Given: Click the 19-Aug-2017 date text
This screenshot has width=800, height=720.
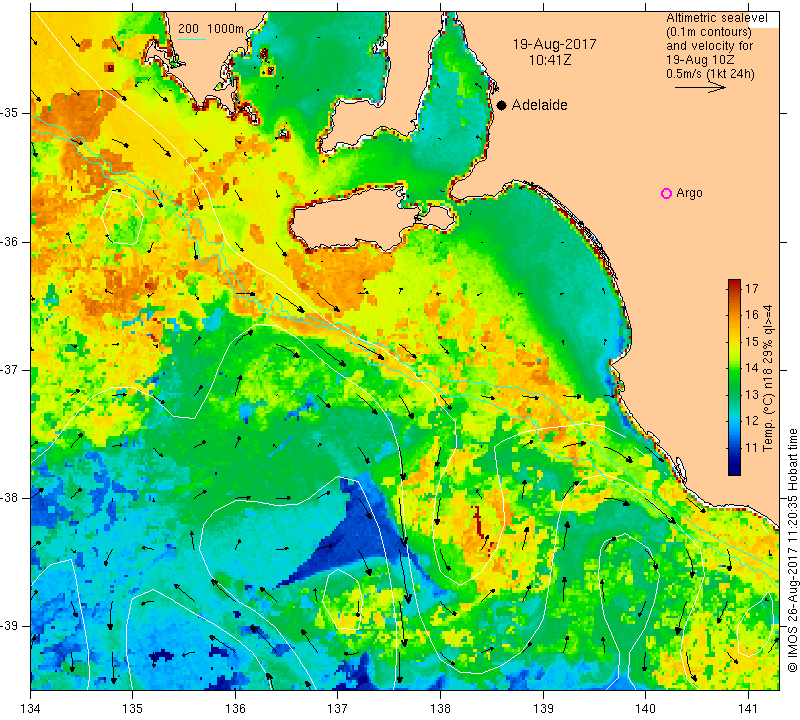Looking at the screenshot, I should (x=554, y=44).
